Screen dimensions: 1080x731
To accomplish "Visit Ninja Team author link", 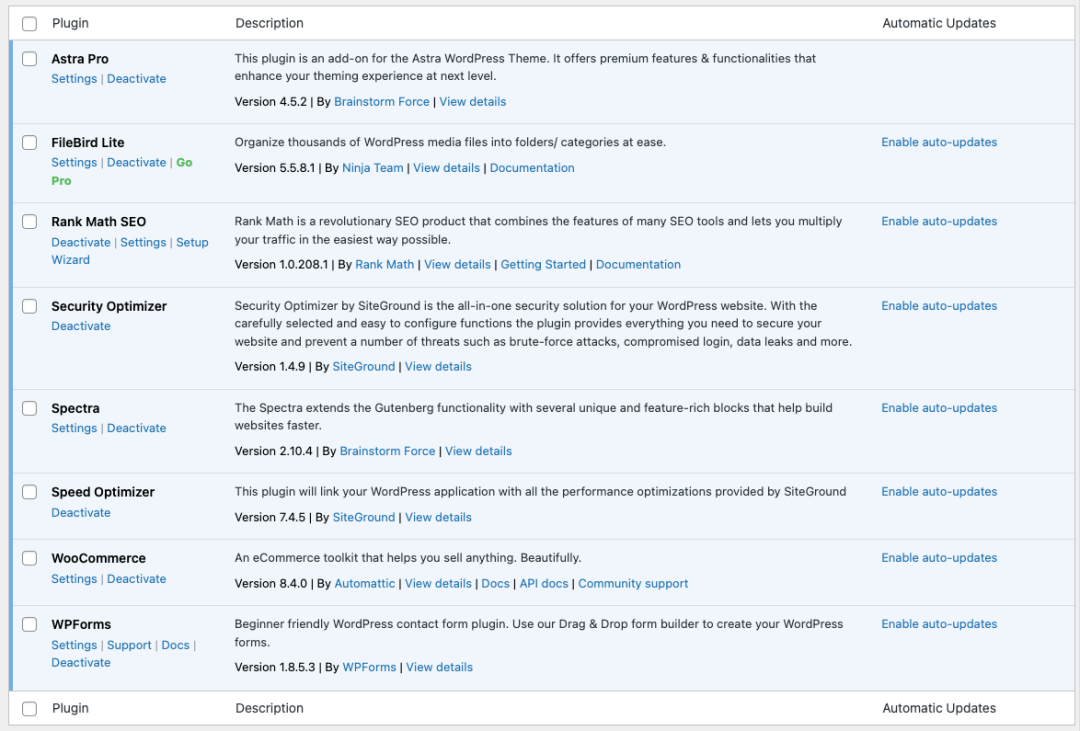I will (373, 167).
